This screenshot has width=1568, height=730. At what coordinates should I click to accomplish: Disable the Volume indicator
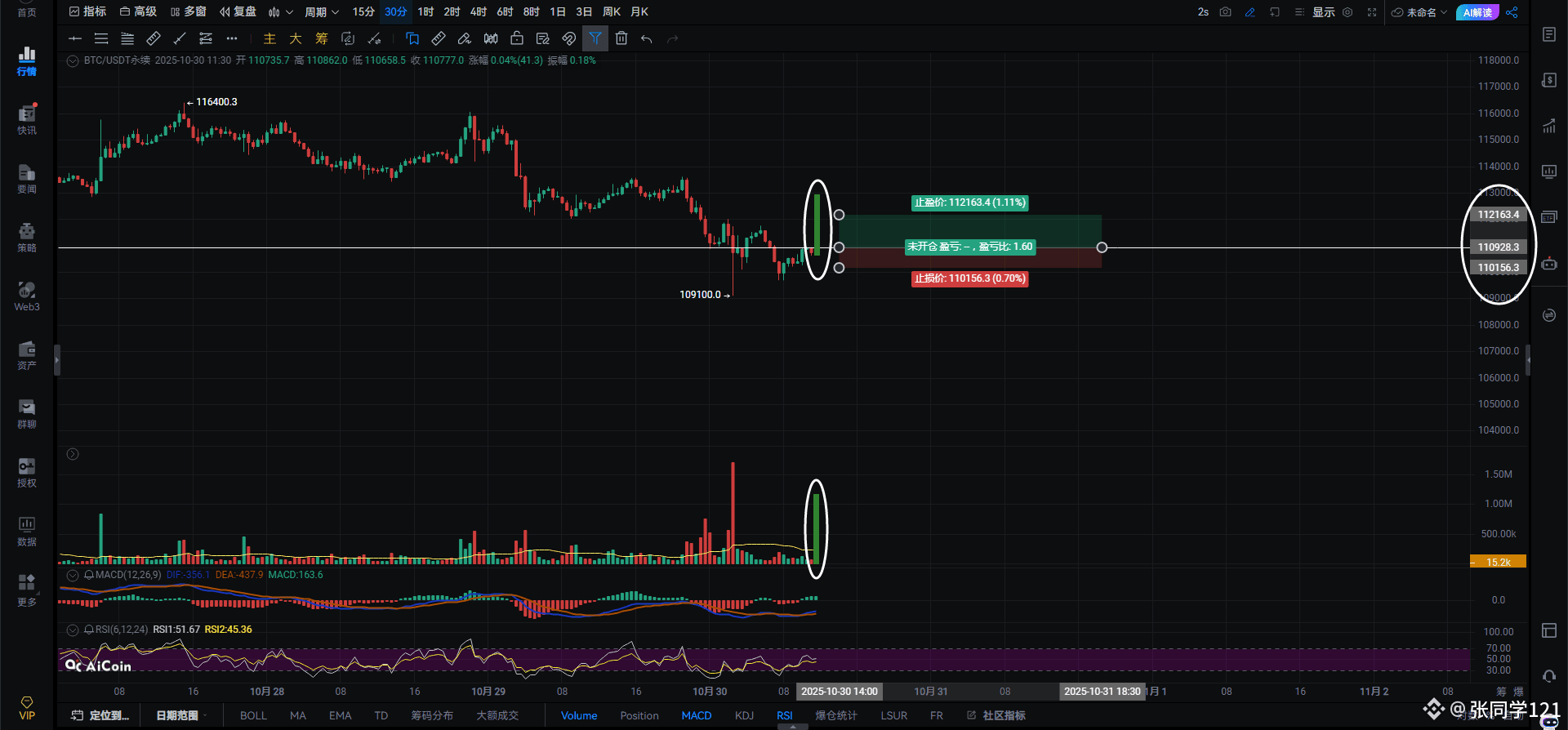pyautogui.click(x=579, y=715)
